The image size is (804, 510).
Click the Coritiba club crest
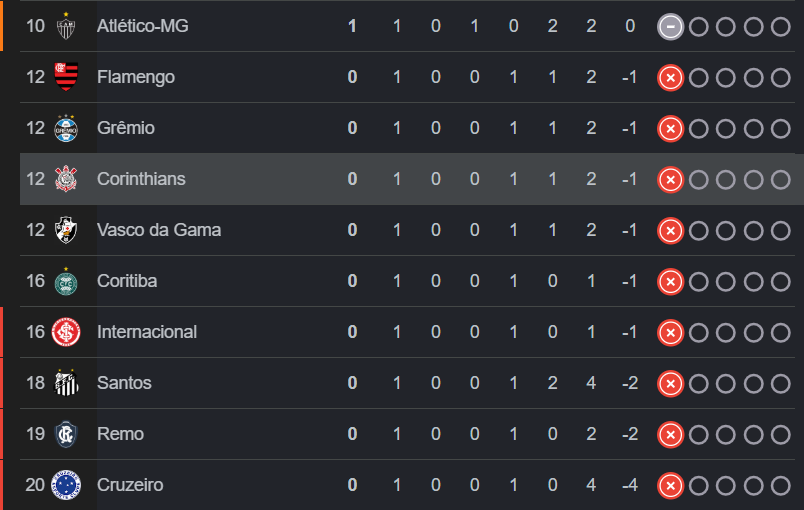[x=66, y=281]
